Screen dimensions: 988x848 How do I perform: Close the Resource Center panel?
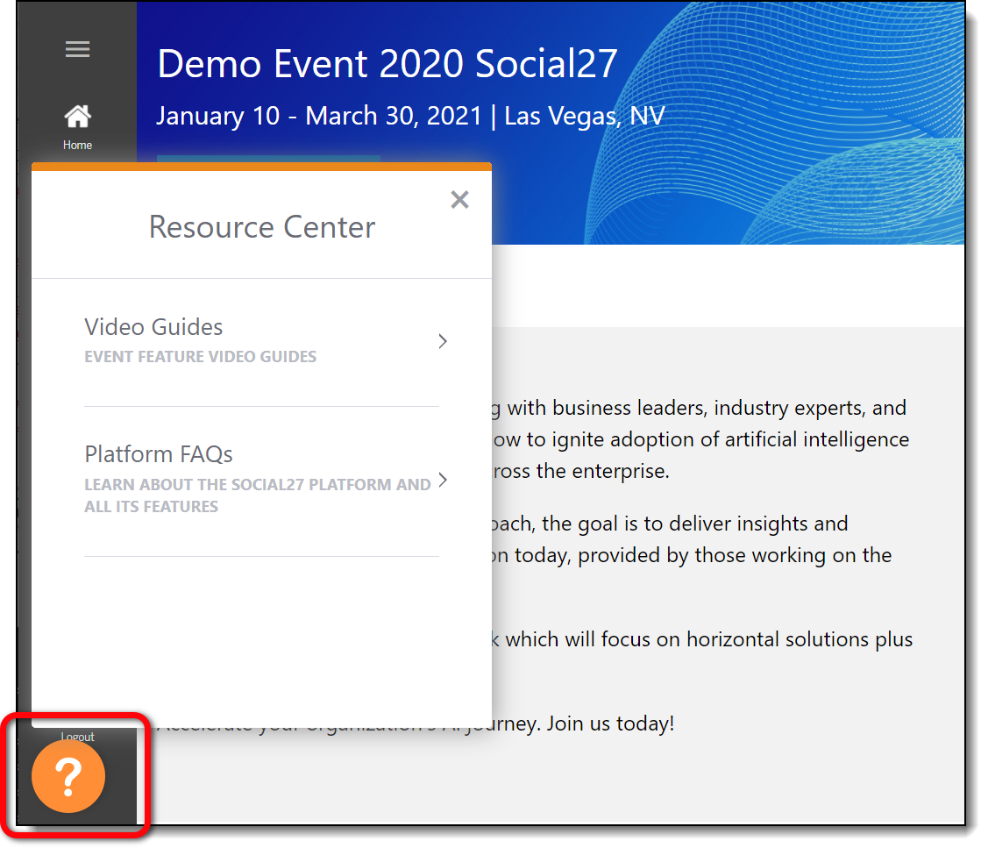(x=459, y=200)
